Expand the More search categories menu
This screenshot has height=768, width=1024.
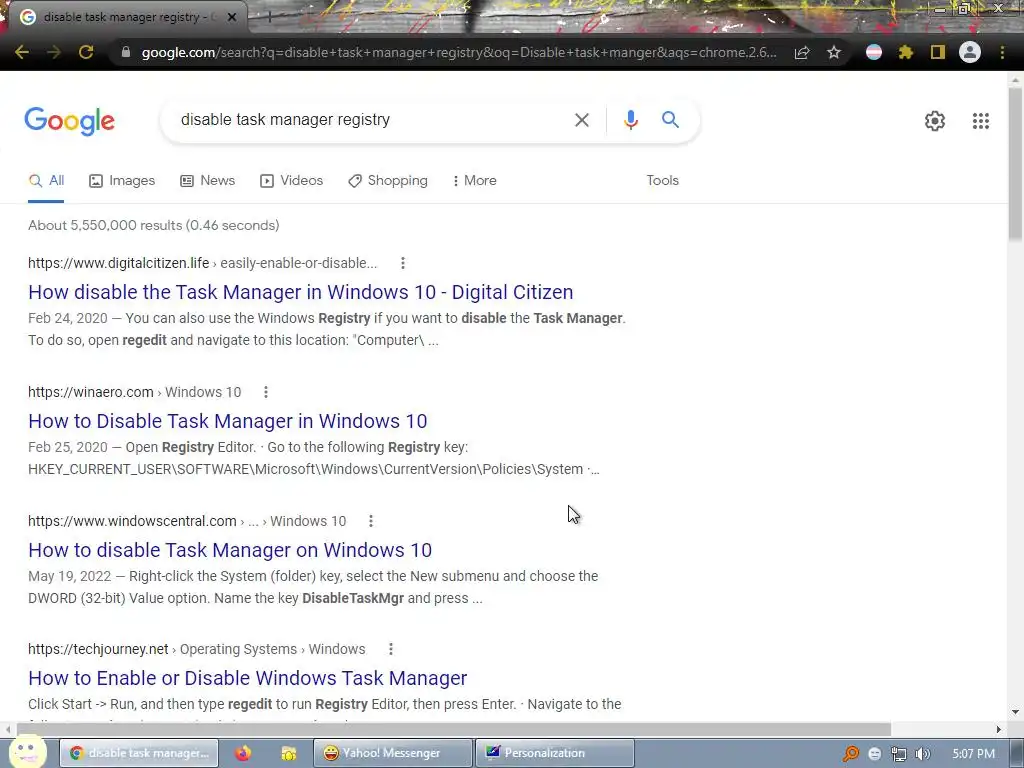(475, 181)
